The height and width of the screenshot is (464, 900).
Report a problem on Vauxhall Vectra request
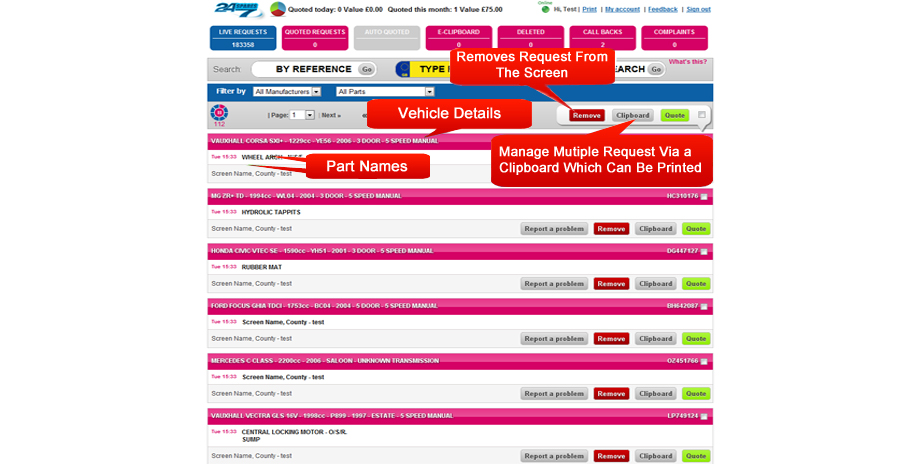pos(554,456)
